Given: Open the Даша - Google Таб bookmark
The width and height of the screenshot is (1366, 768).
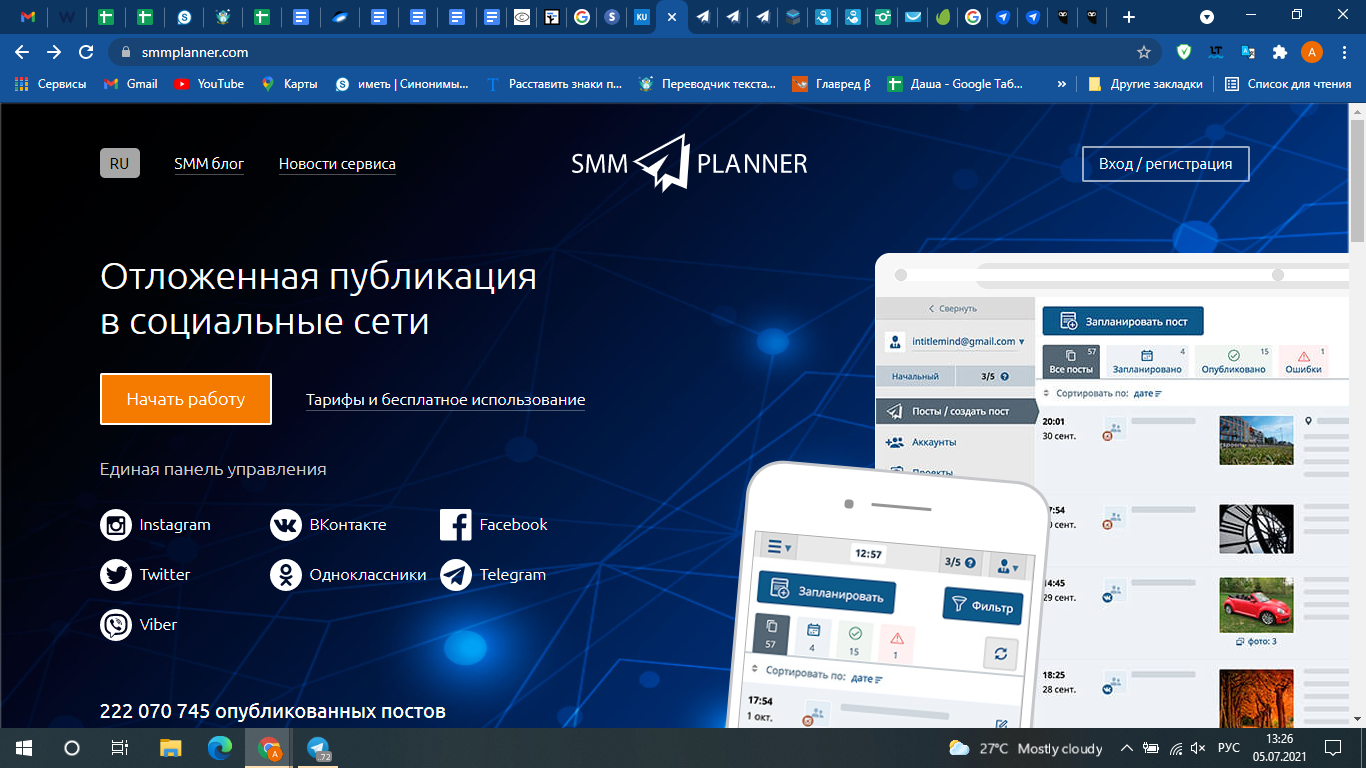Looking at the screenshot, I should (x=956, y=84).
